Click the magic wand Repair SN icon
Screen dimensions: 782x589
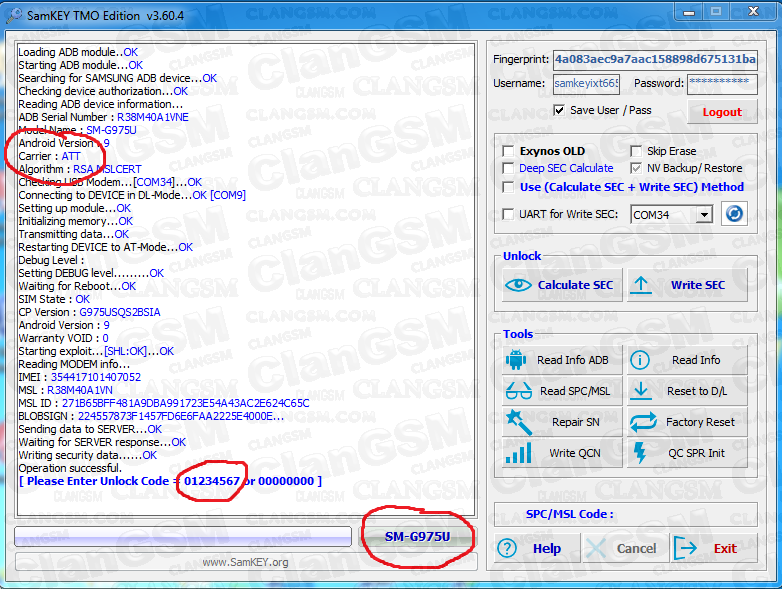pos(518,422)
